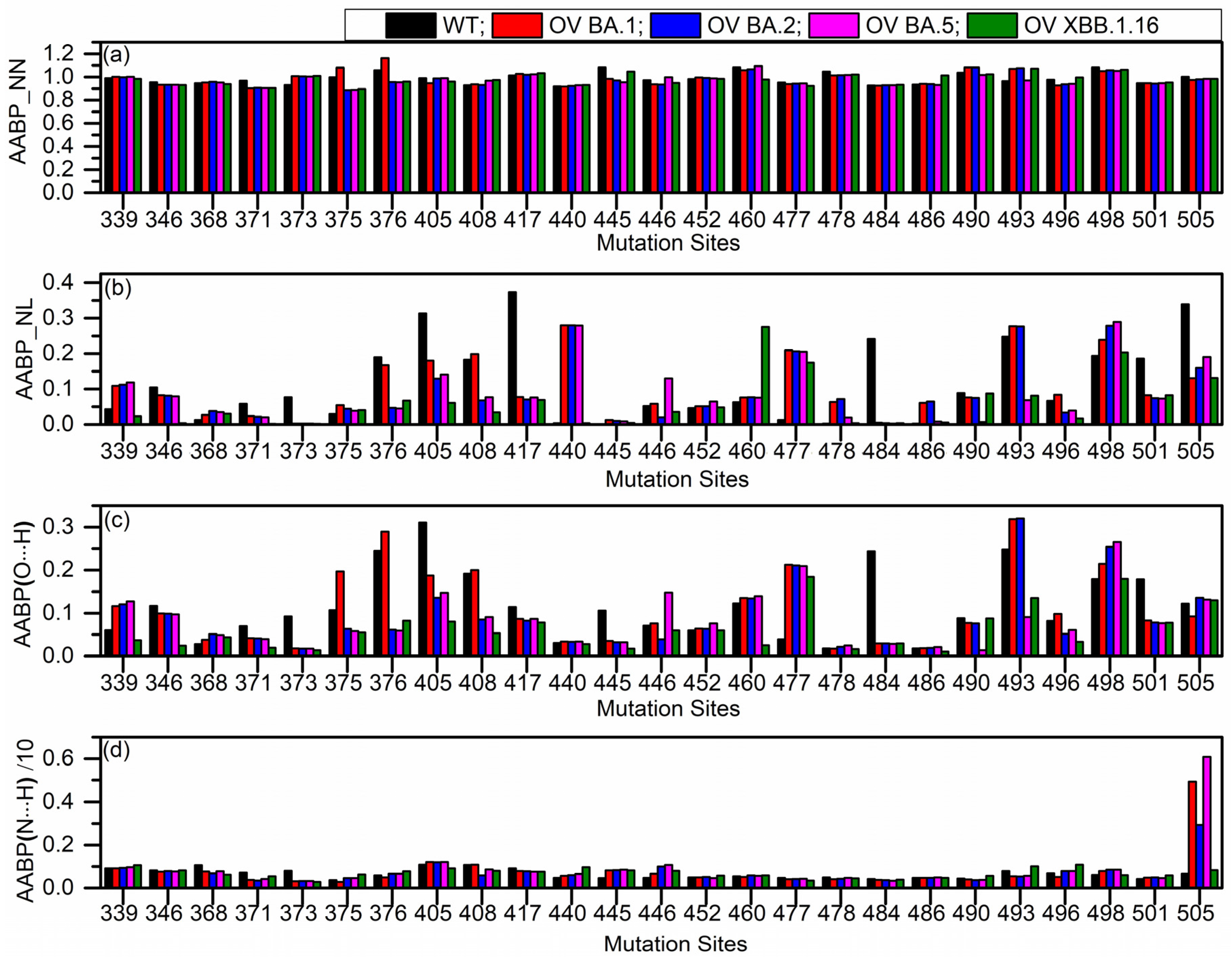Click the OV XBB.1.16 legend label text
The width and height of the screenshot is (1232, 959).
[x=1091, y=25]
